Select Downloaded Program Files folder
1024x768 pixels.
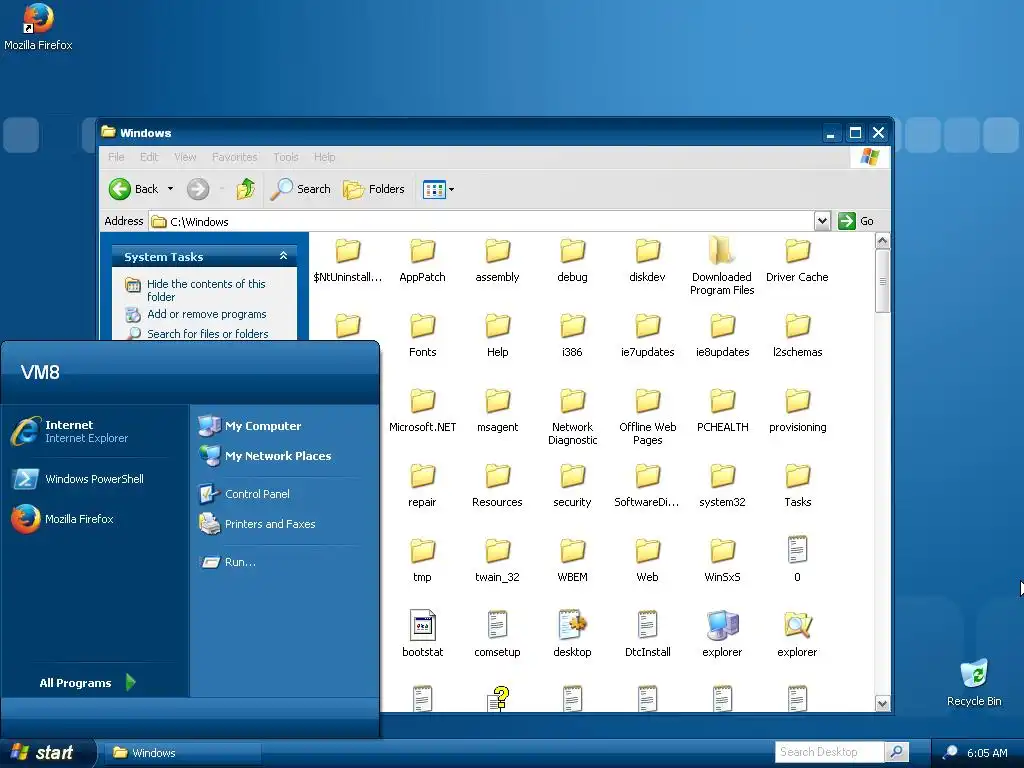(x=722, y=266)
